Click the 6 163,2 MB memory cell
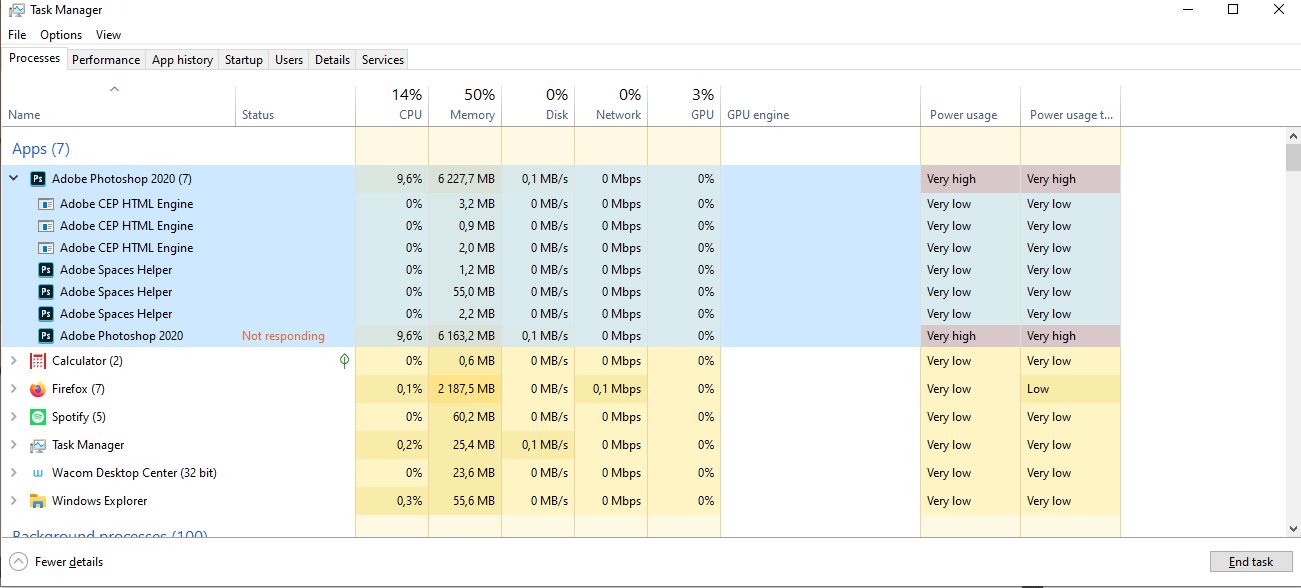 click(466, 336)
